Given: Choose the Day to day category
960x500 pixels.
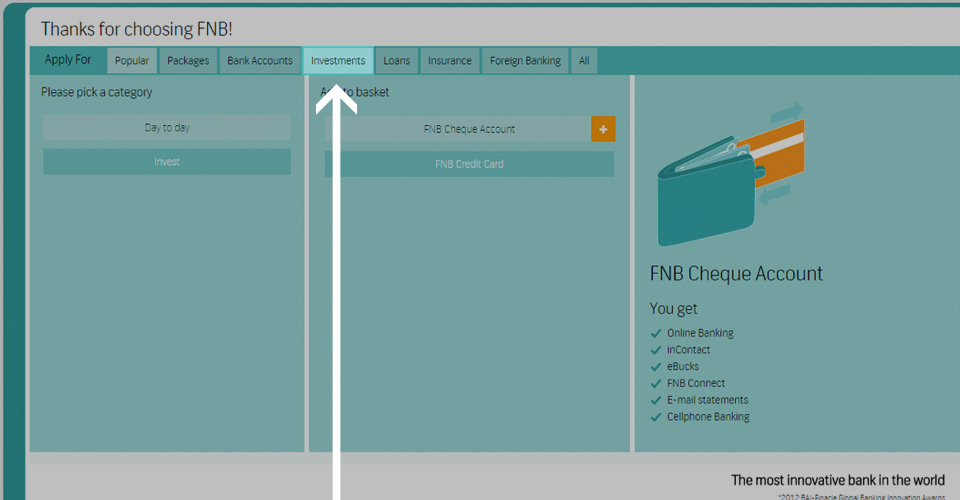Looking at the screenshot, I should tap(167, 127).
